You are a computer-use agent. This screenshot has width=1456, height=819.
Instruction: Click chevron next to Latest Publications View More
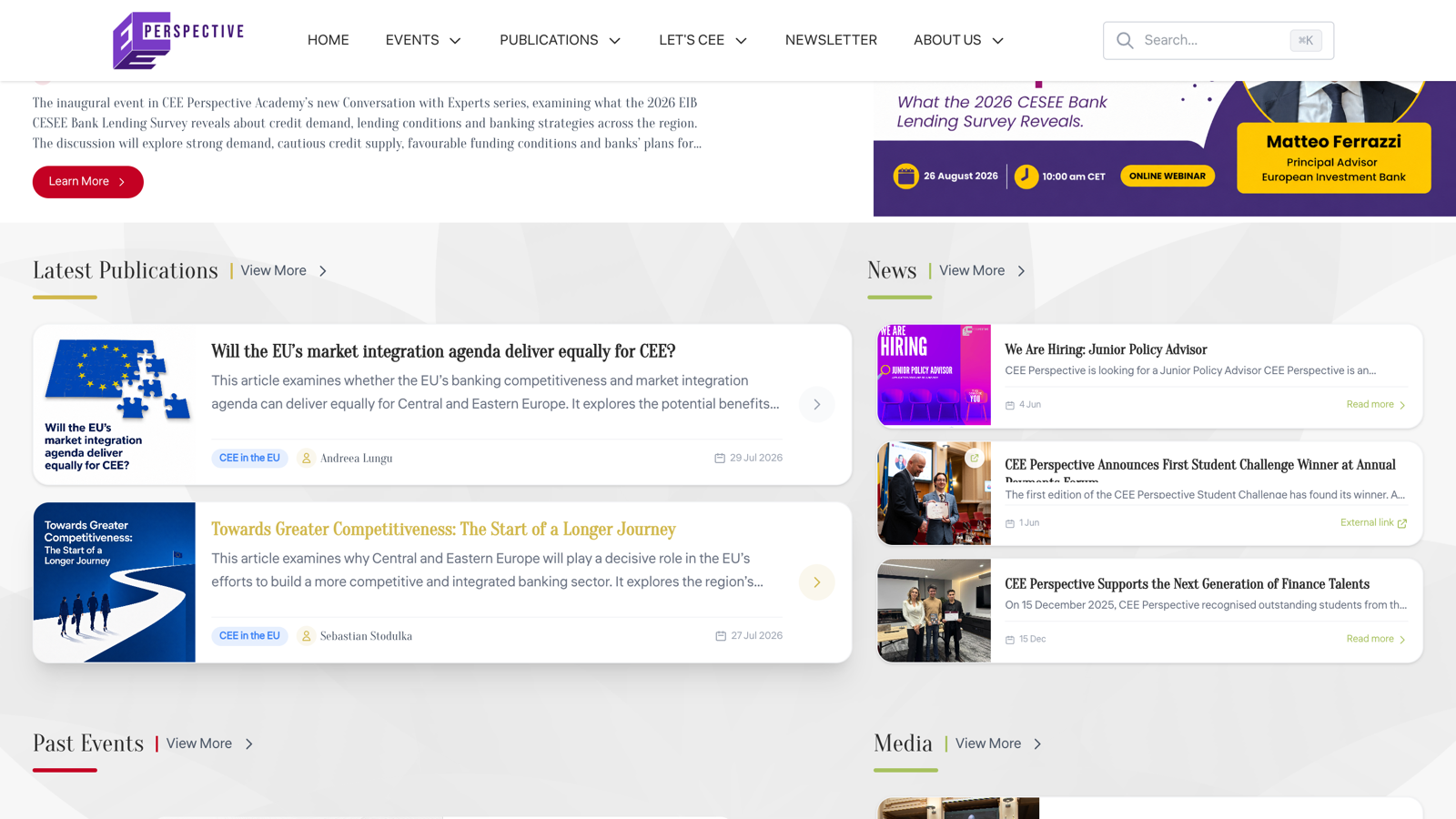pos(323,271)
